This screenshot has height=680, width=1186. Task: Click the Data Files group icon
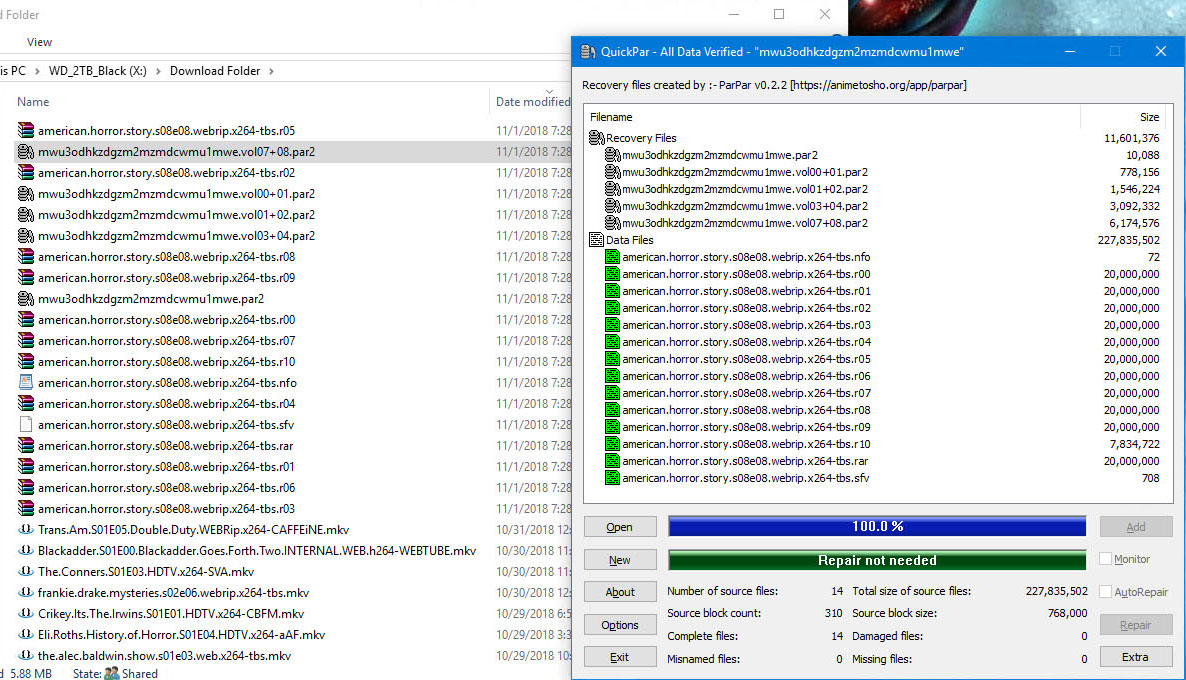[597, 240]
